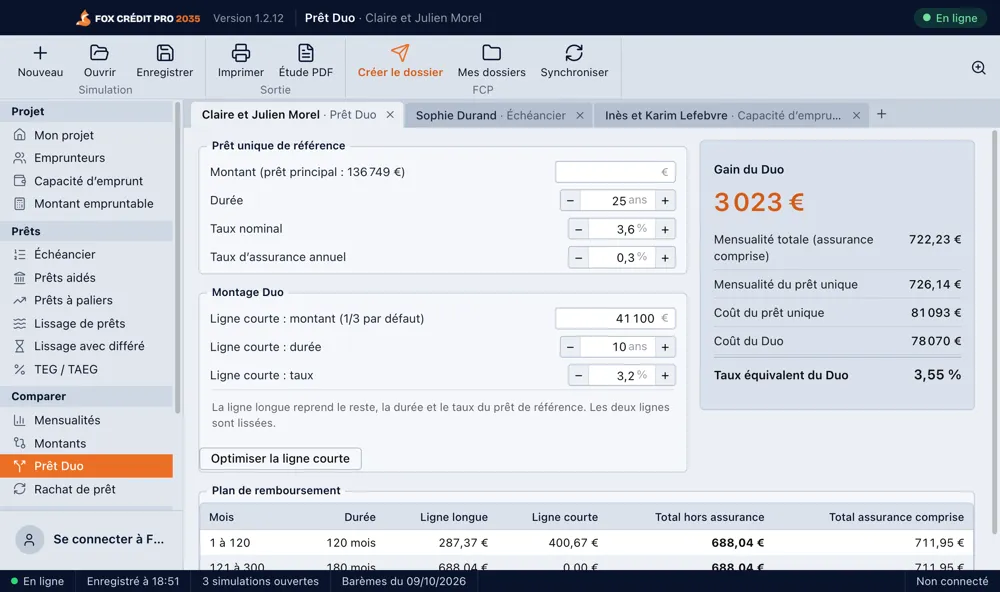Select Prêts aidés

pos(87,277)
